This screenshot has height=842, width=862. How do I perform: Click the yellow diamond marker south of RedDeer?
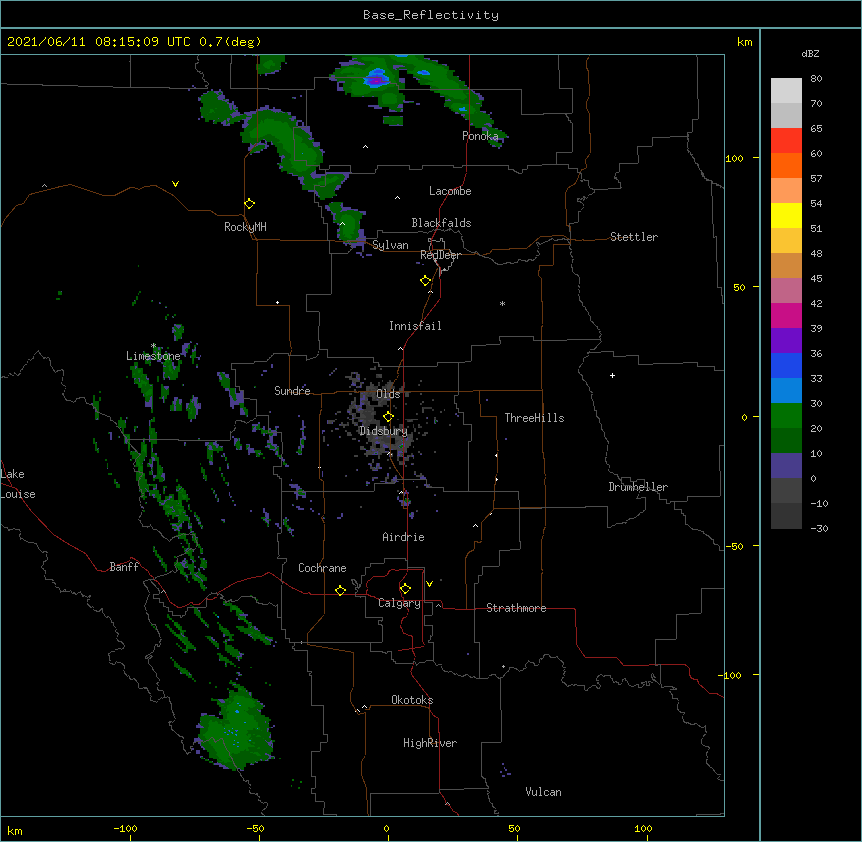[x=426, y=281]
